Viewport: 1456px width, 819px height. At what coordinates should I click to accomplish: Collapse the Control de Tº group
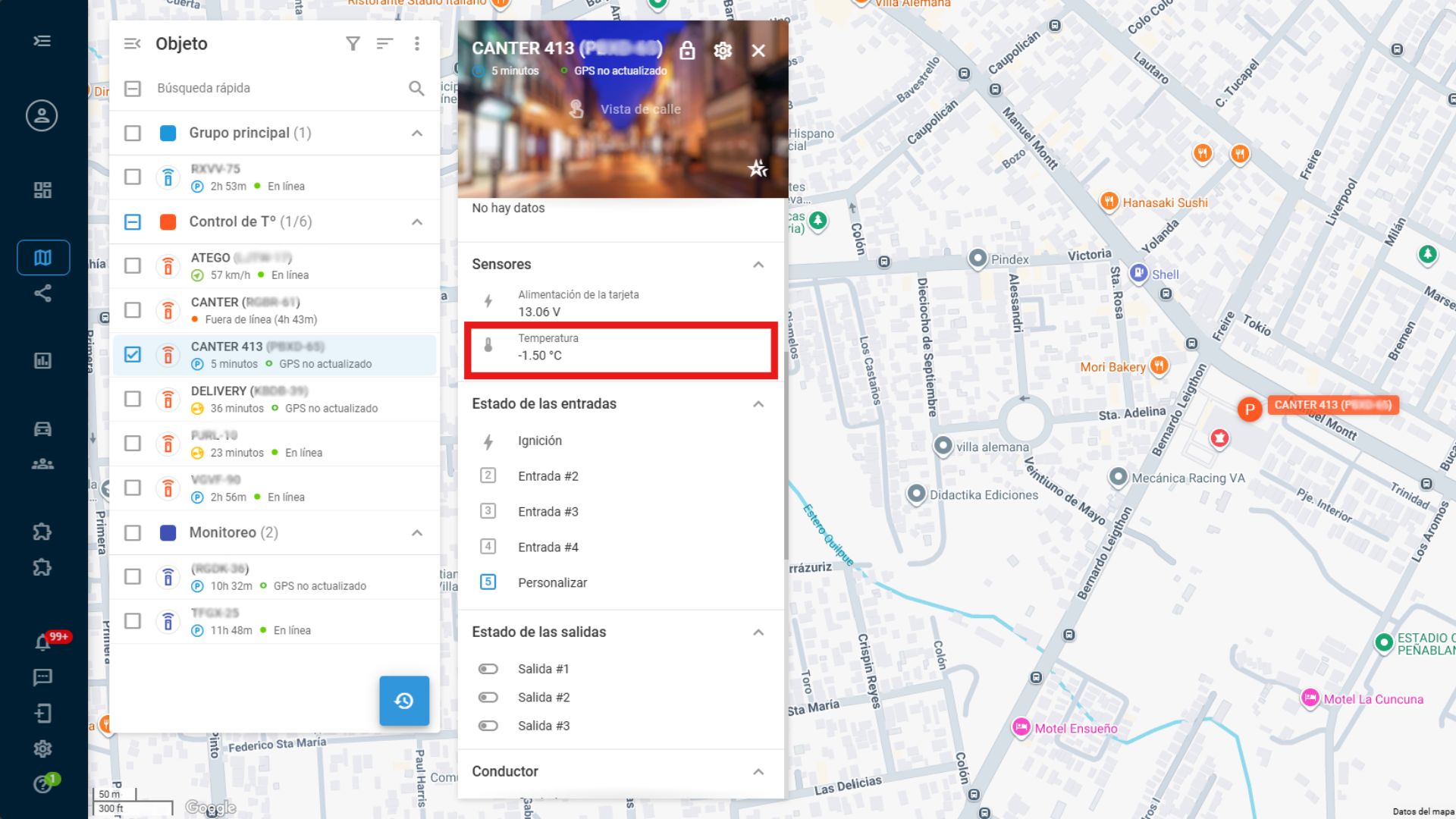point(416,222)
